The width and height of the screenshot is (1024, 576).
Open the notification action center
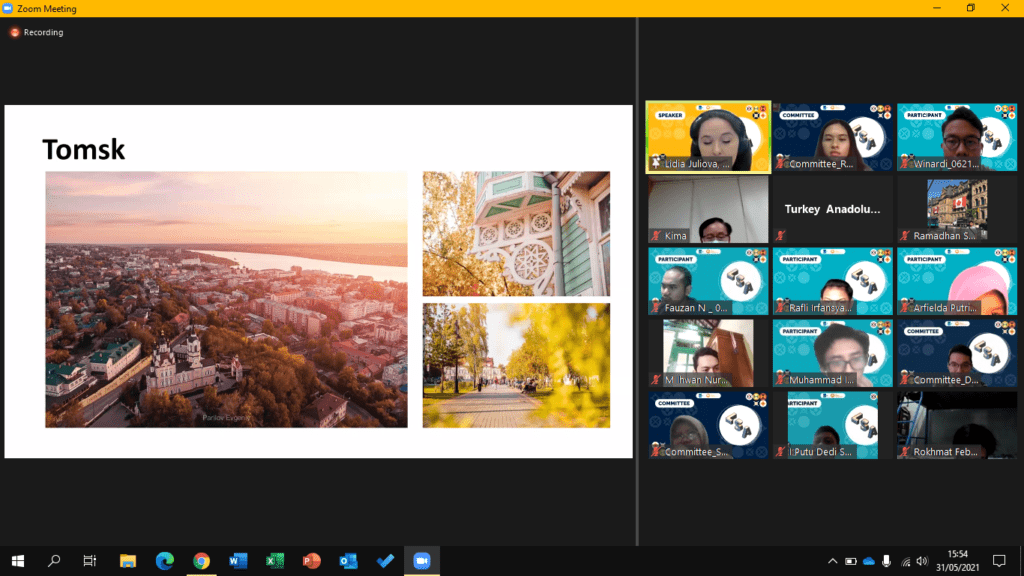tap(998, 561)
